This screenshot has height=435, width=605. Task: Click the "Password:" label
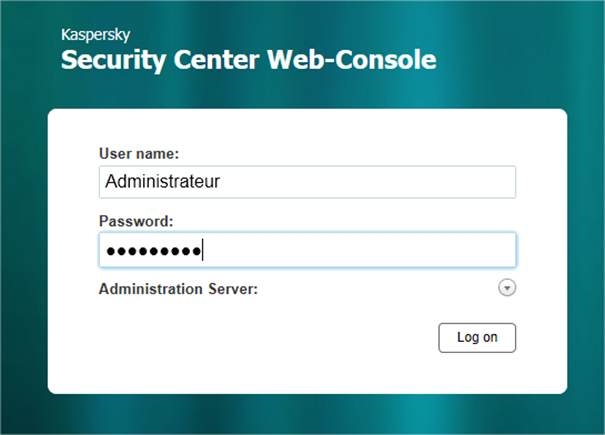click(137, 220)
